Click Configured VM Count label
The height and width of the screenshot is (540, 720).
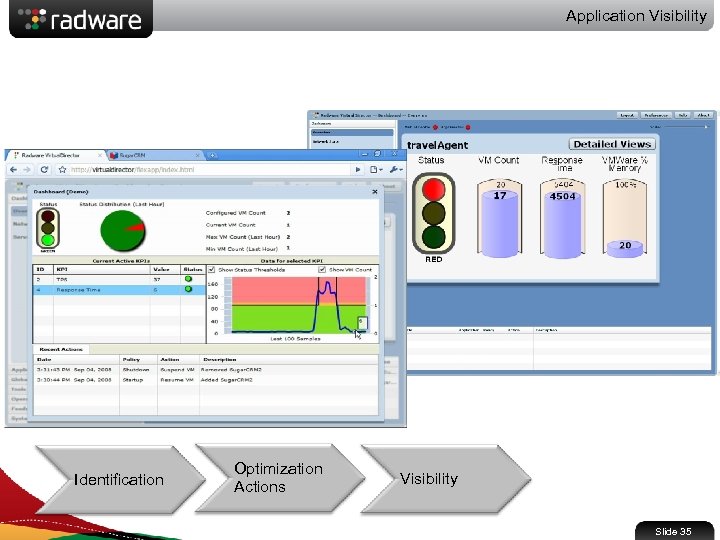236,213
